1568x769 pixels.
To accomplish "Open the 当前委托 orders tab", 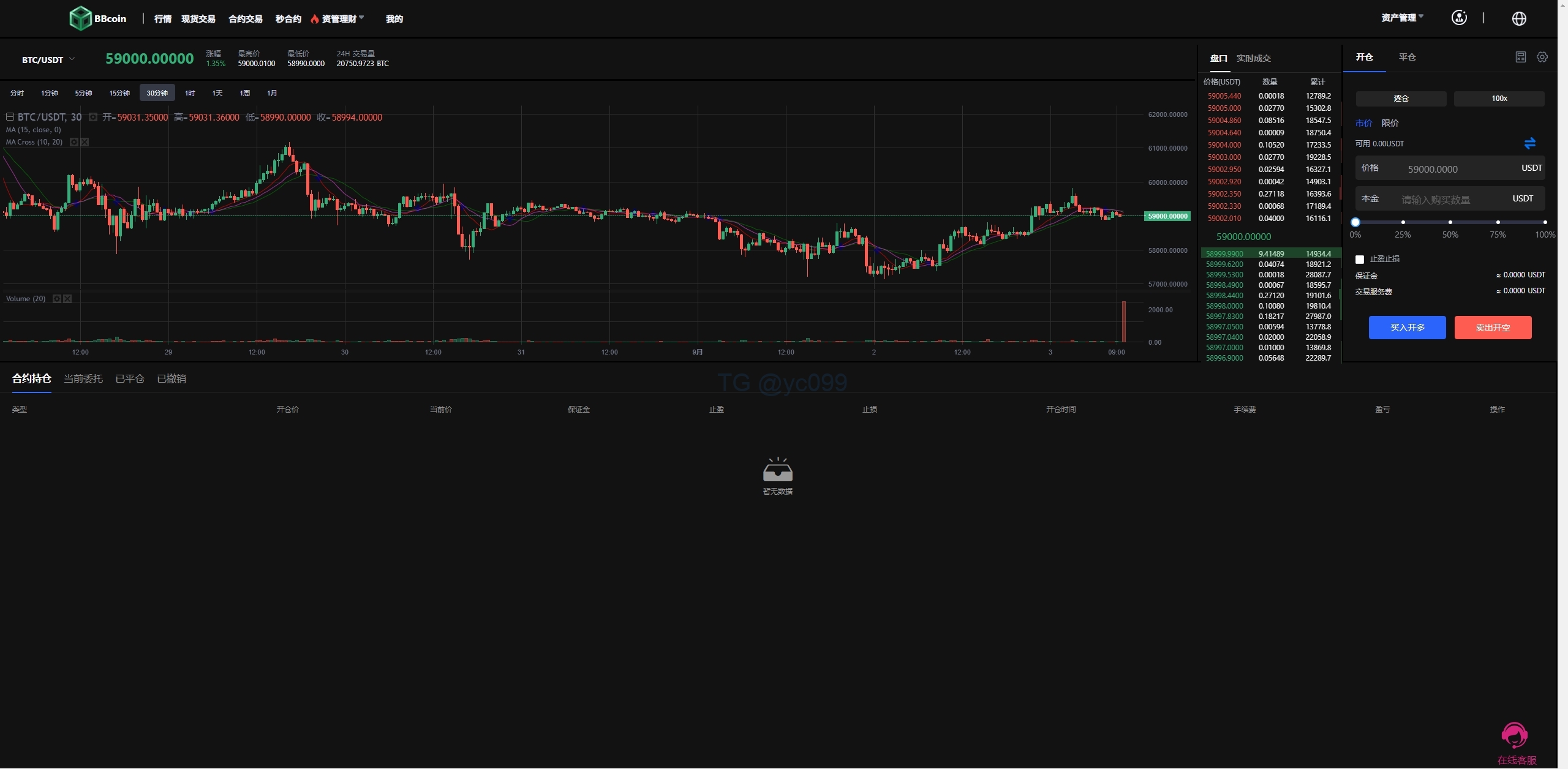I will (83, 379).
